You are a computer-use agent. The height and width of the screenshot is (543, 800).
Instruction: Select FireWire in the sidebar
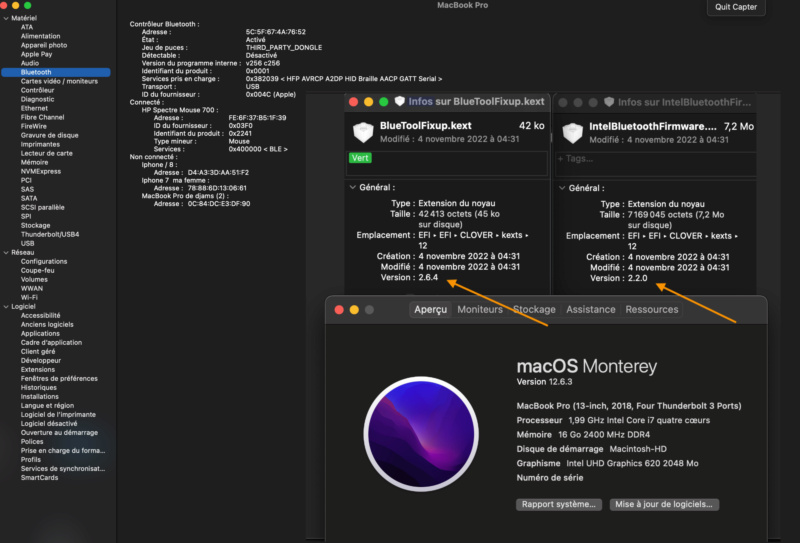(34, 127)
